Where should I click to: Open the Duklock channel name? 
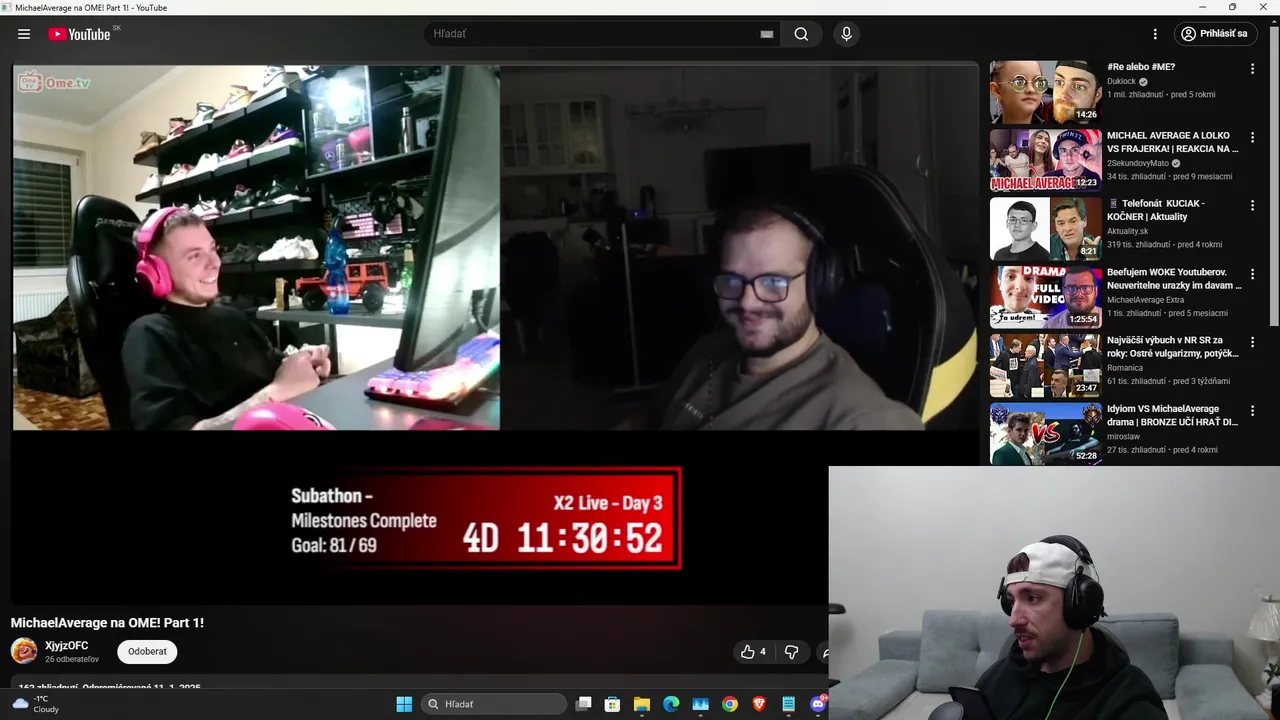pyautogui.click(x=1121, y=81)
